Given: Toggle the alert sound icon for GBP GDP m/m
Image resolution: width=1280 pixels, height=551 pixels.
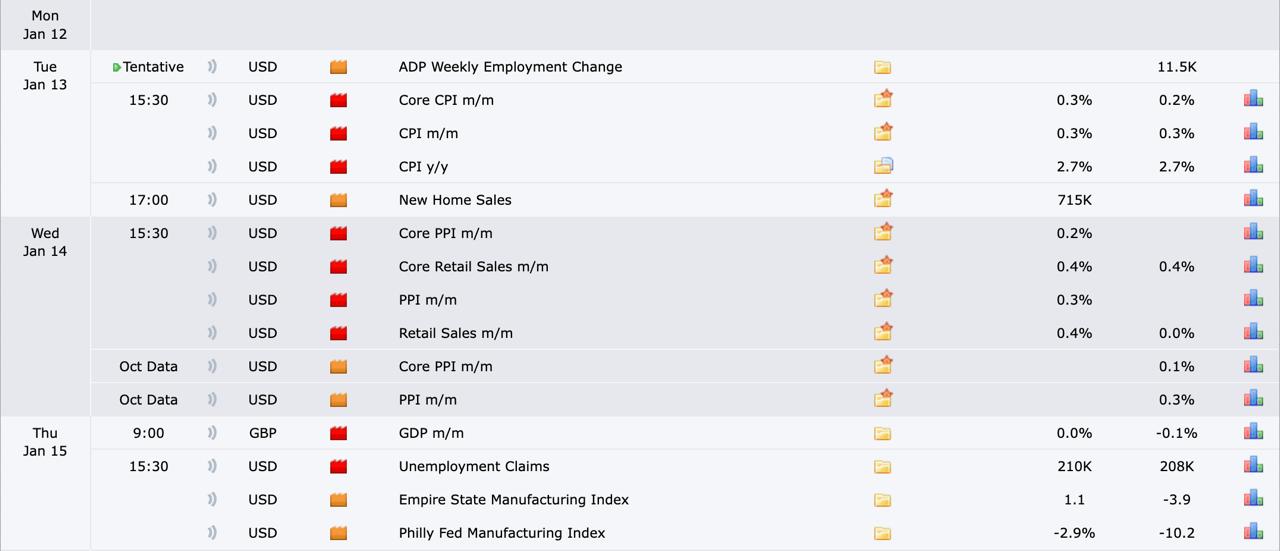Looking at the screenshot, I should (212, 433).
